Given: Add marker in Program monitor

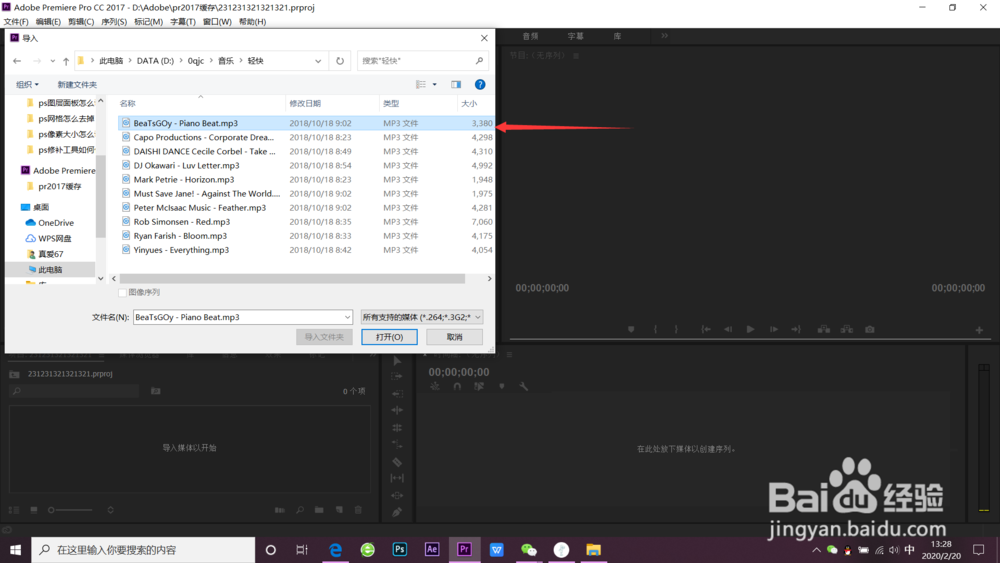Looking at the screenshot, I should coord(631,329).
